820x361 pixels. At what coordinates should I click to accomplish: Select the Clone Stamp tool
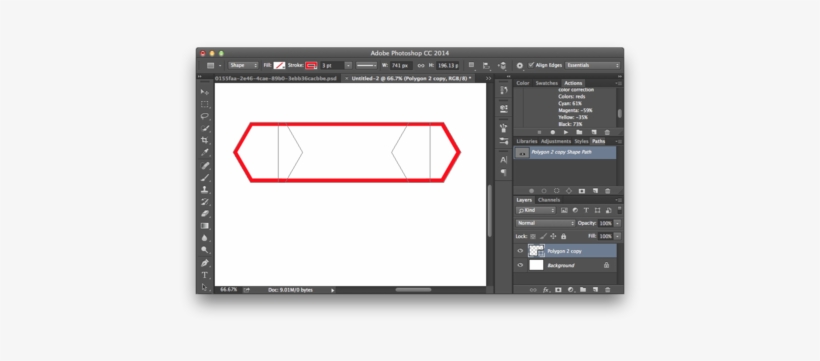pyautogui.click(x=204, y=189)
